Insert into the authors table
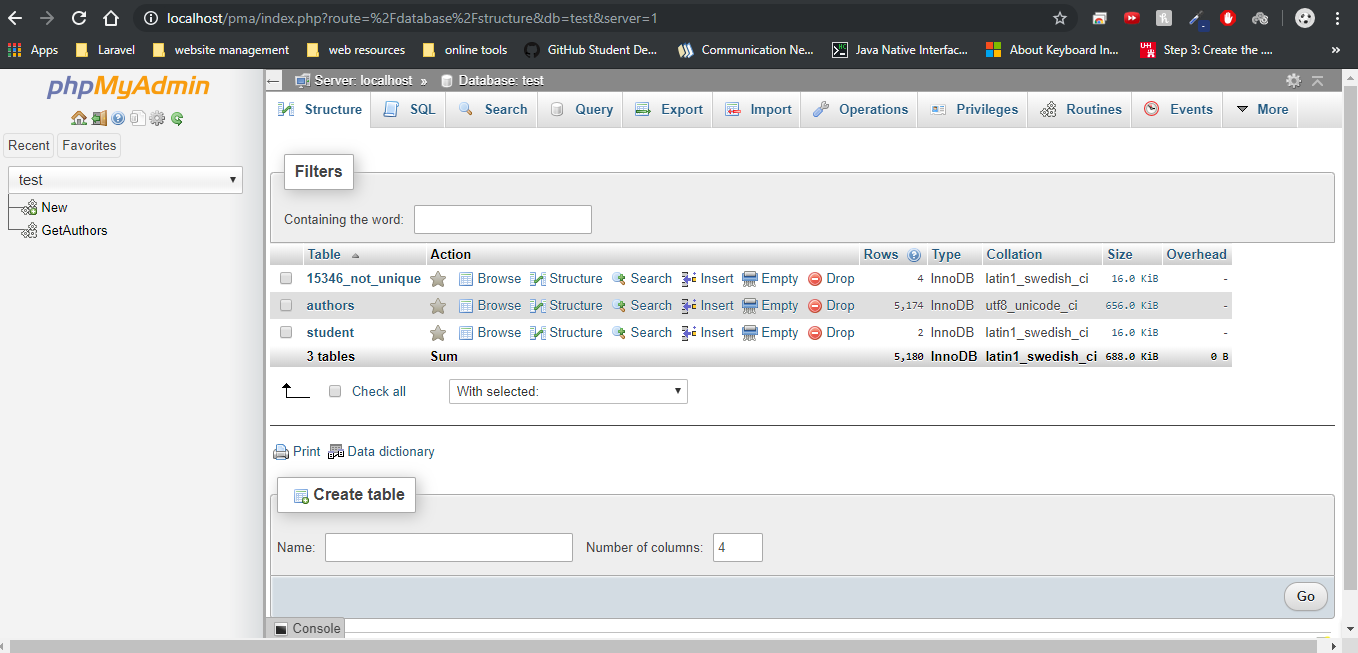This screenshot has height=653, width=1358. point(707,306)
